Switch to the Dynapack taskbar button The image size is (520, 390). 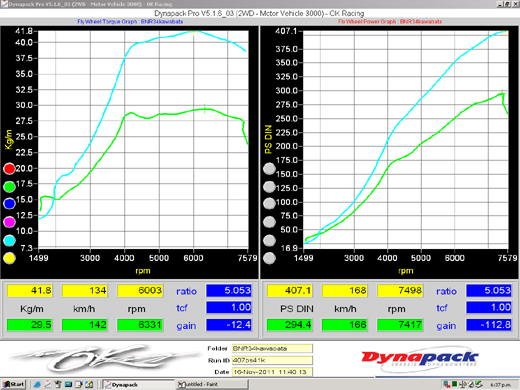pyautogui.click(x=138, y=385)
